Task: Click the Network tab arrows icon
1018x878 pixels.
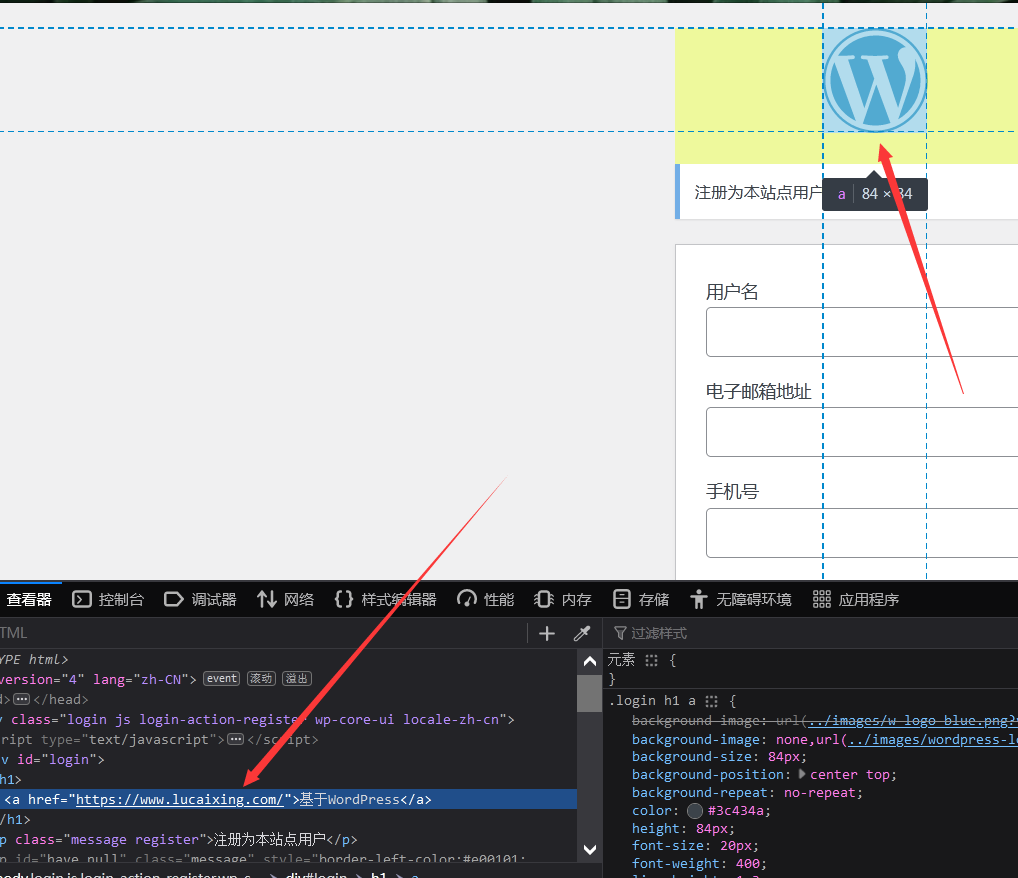Action: click(x=266, y=599)
